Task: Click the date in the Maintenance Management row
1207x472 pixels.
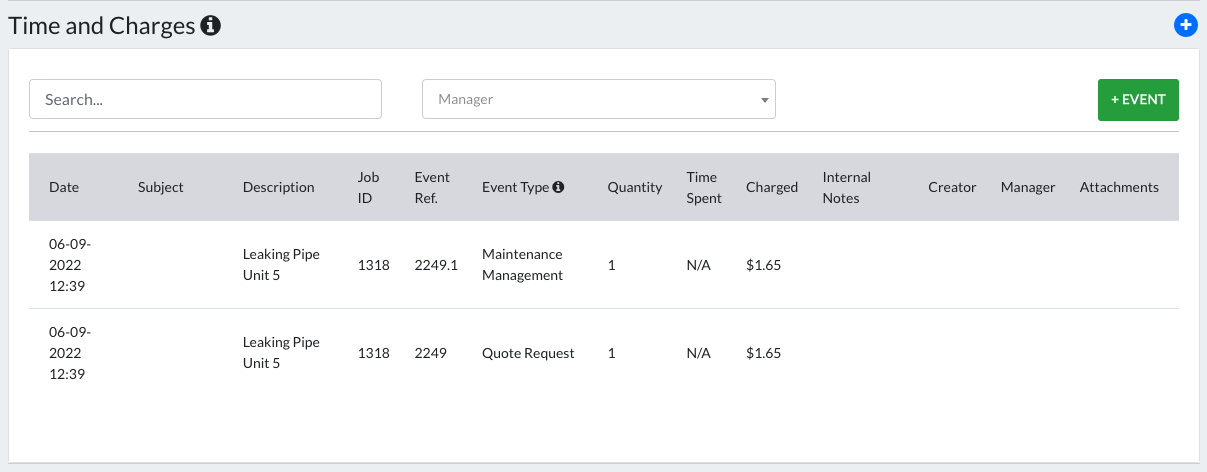Action: pyautogui.click(x=70, y=265)
